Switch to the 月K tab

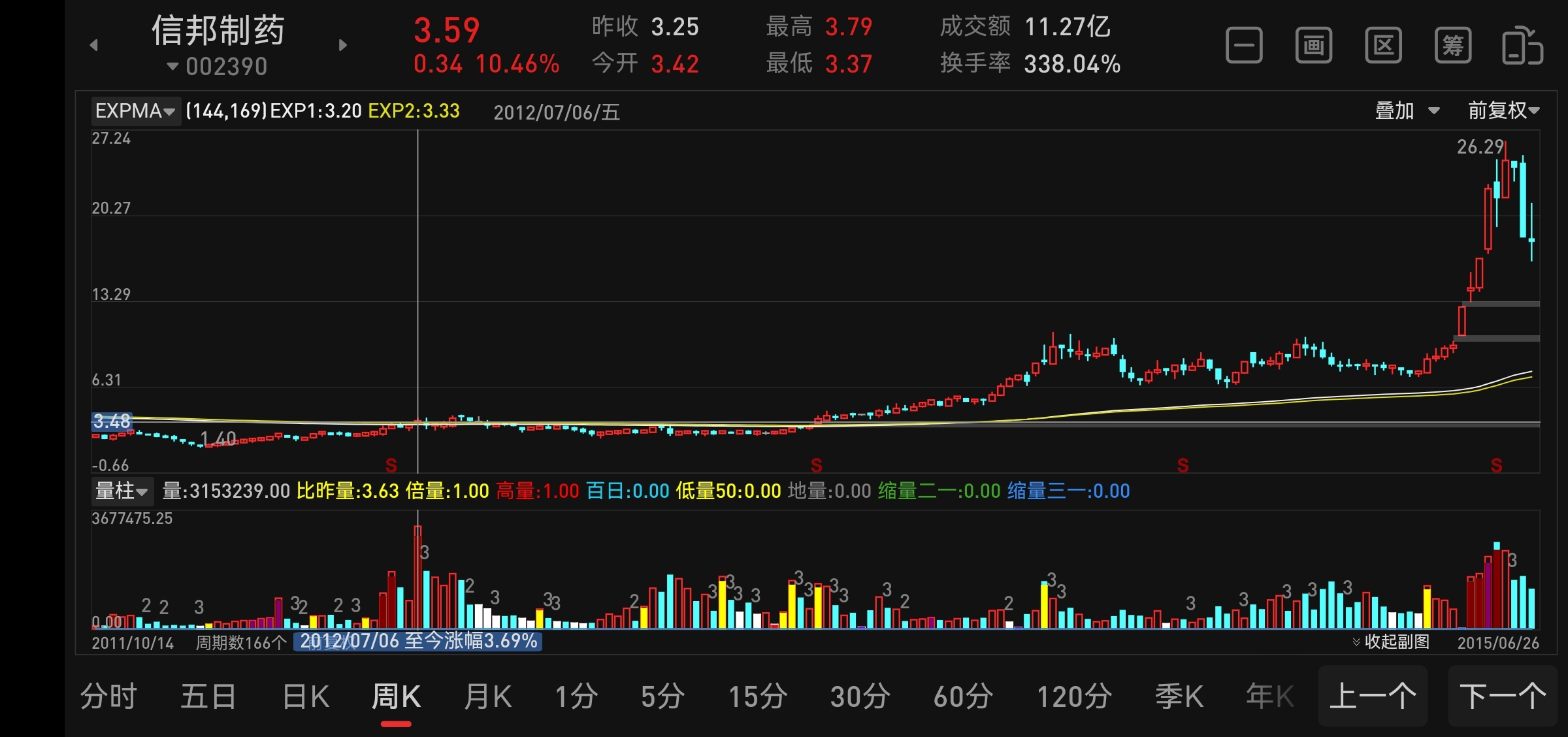488,696
